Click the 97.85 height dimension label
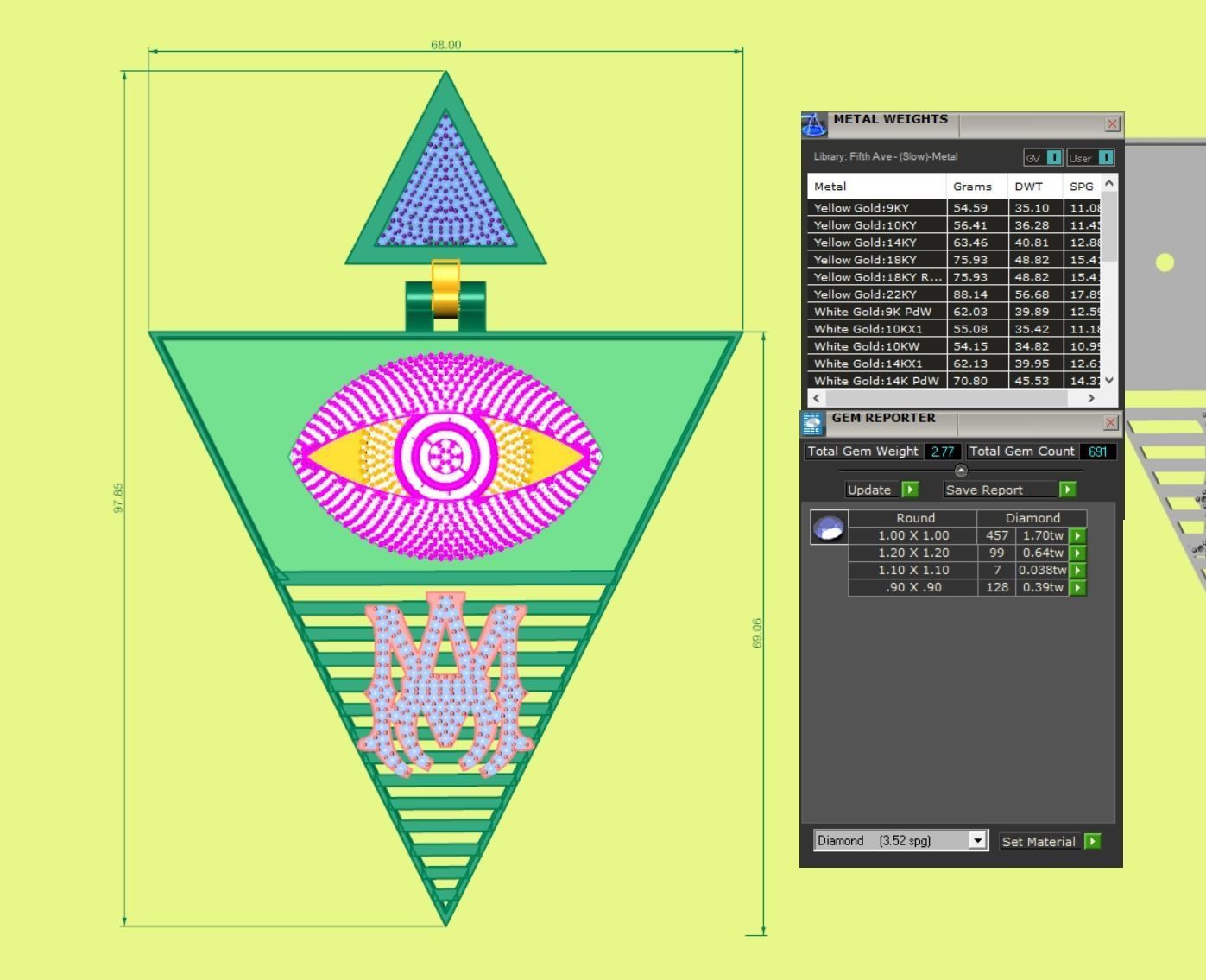This screenshot has width=1206, height=980. point(118,498)
